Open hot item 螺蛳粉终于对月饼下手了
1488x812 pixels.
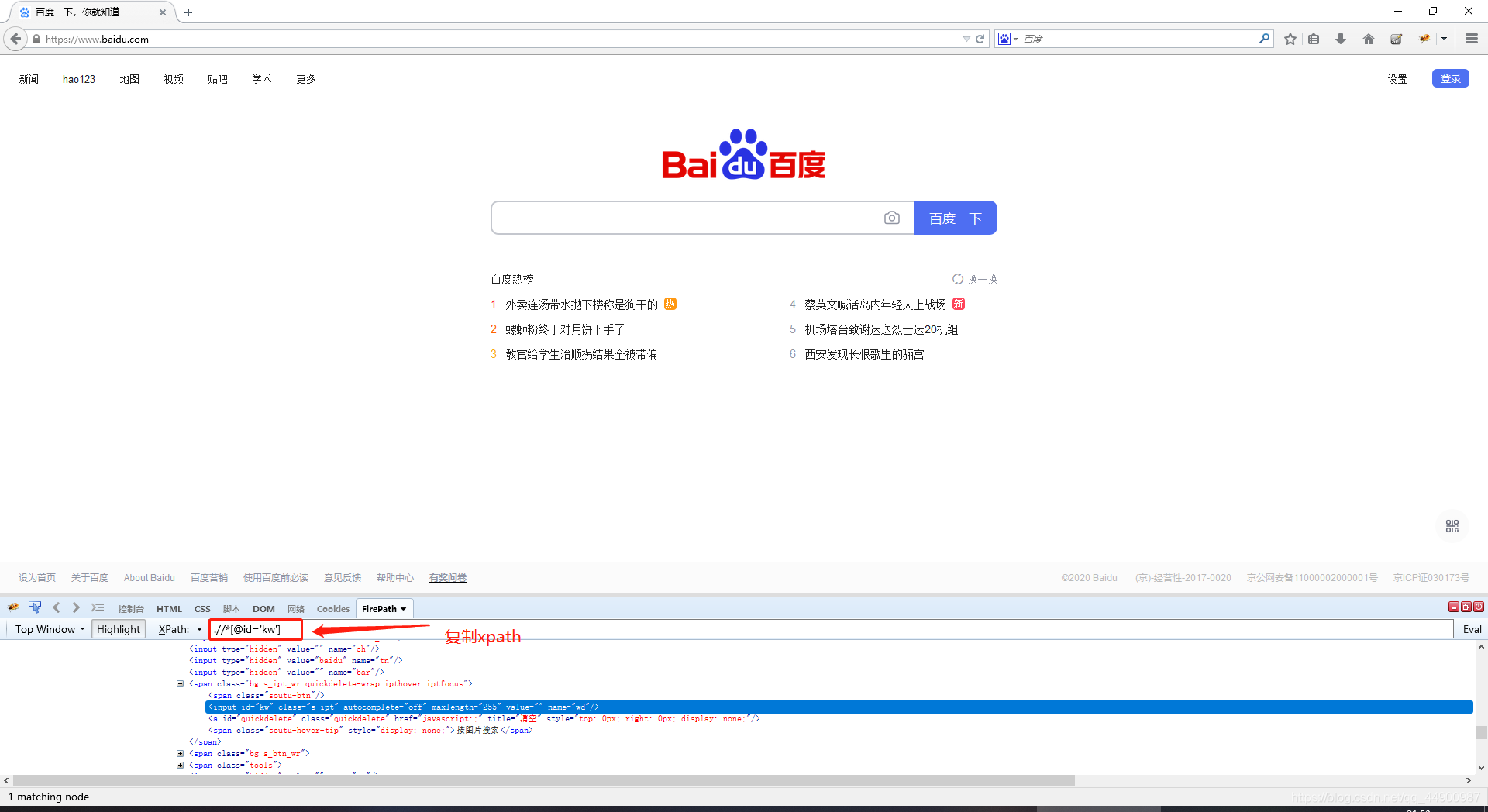pyautogui.click(x=565, y=329)
